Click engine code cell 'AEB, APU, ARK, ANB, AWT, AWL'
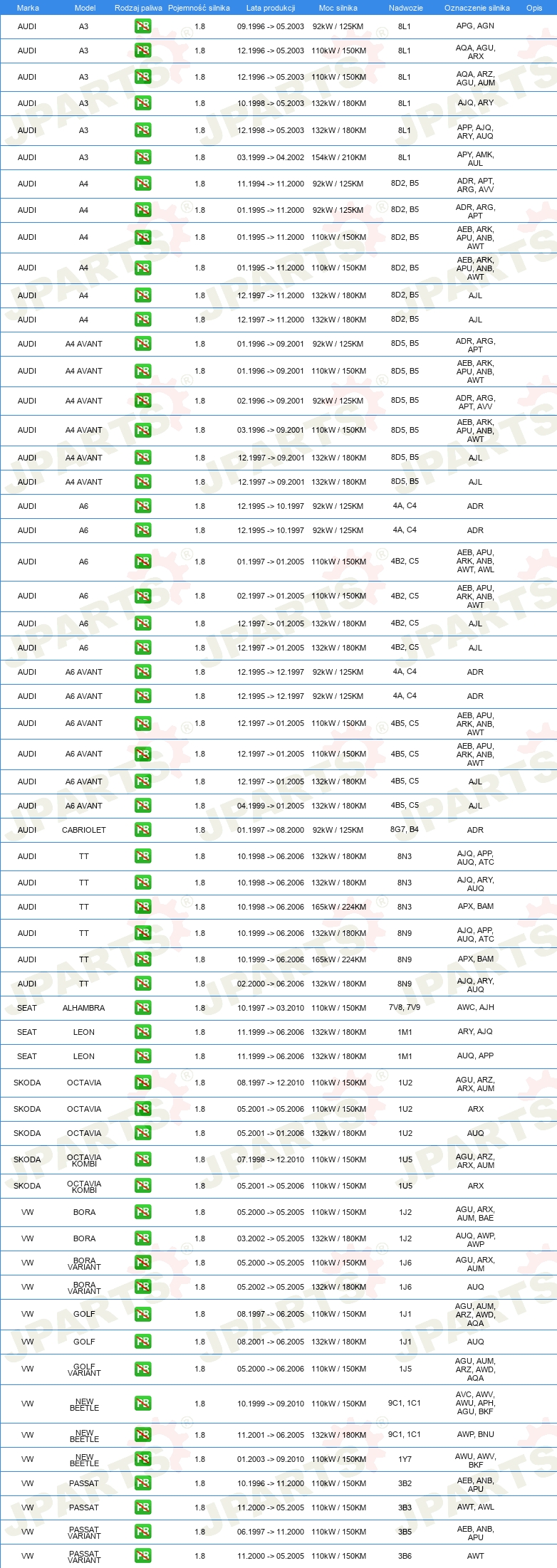 475,561
